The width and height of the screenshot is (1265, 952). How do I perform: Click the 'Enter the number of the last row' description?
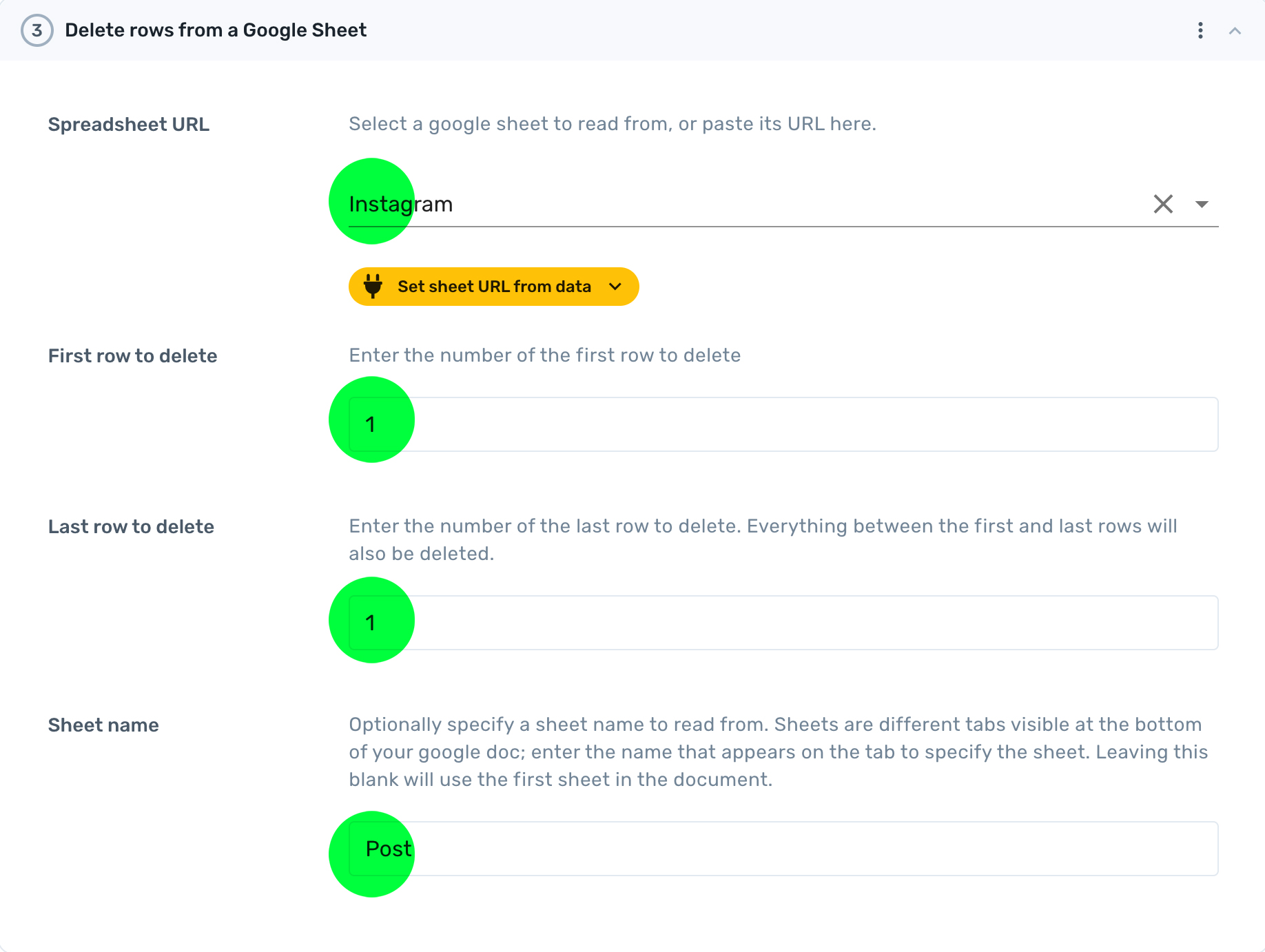click(x=763, y=540)
